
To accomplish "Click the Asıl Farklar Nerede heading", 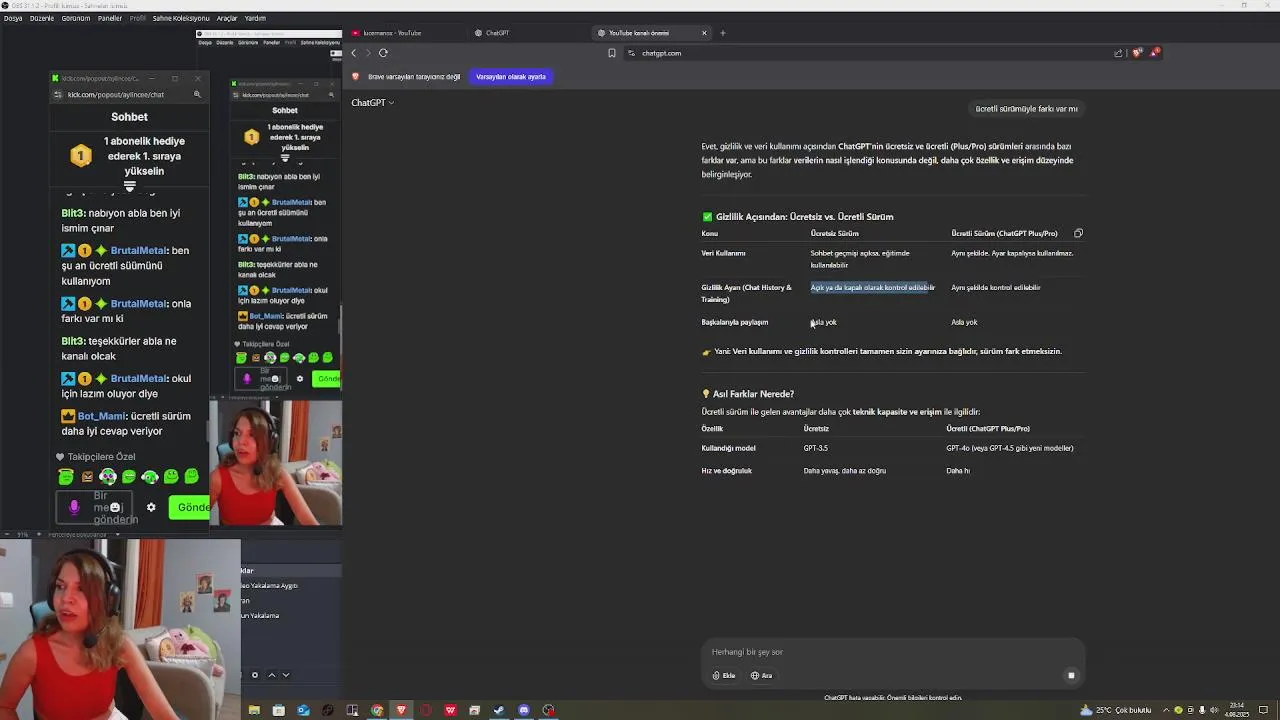I will (x=748, y=394).
